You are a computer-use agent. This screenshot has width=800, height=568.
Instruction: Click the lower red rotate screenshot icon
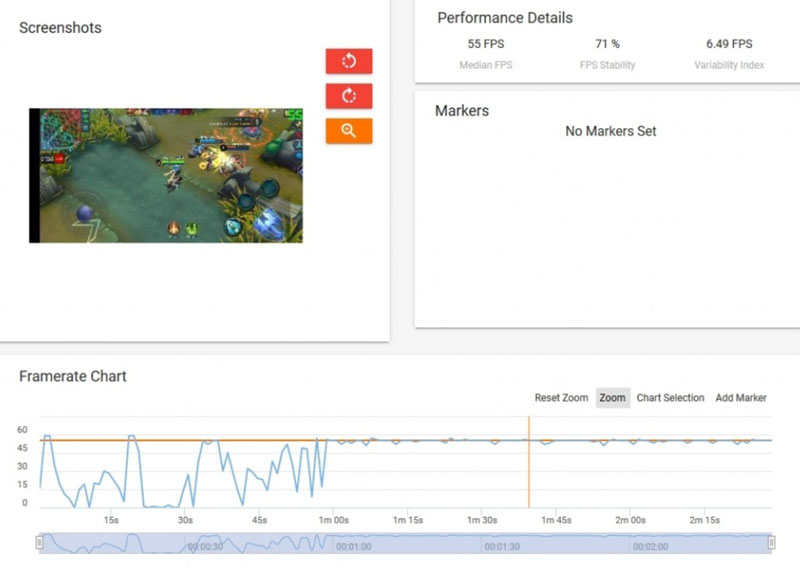point(348,96)
